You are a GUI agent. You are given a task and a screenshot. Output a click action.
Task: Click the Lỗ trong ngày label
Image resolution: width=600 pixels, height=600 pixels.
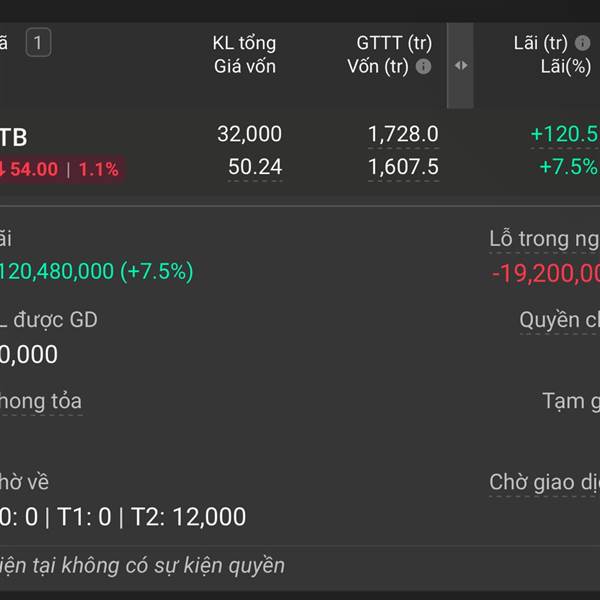[545, 239]
